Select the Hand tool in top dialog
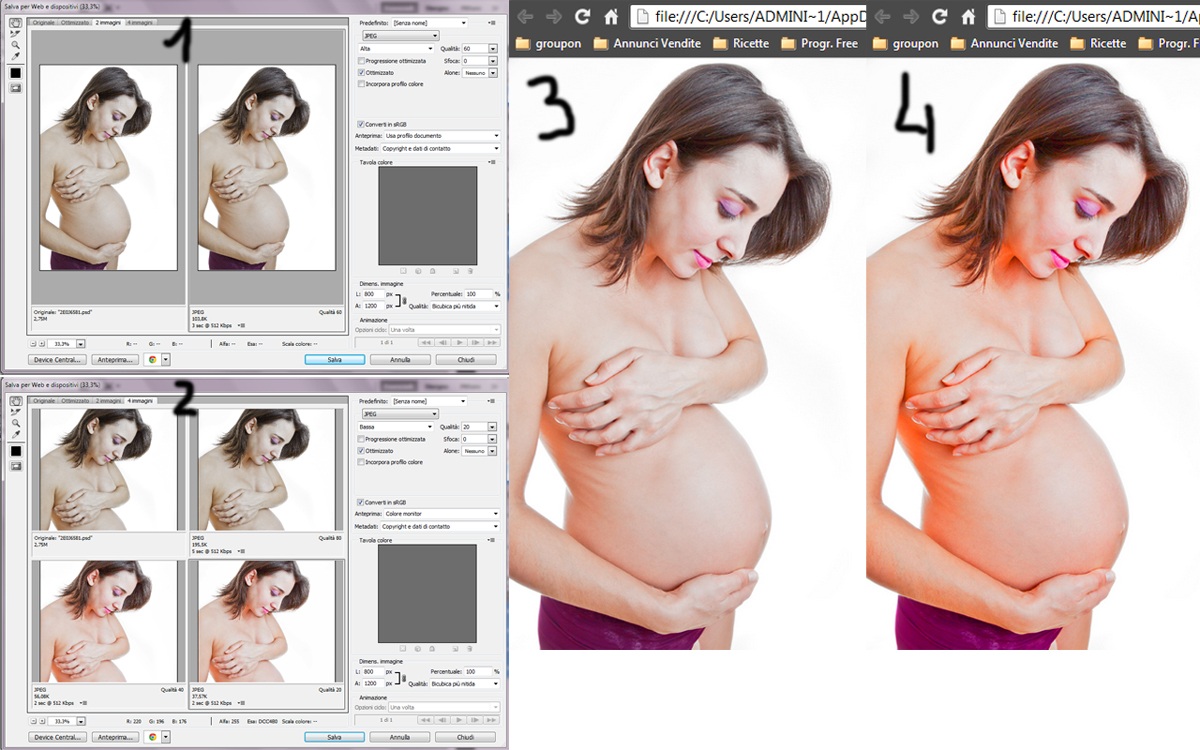 coord(16,22)
